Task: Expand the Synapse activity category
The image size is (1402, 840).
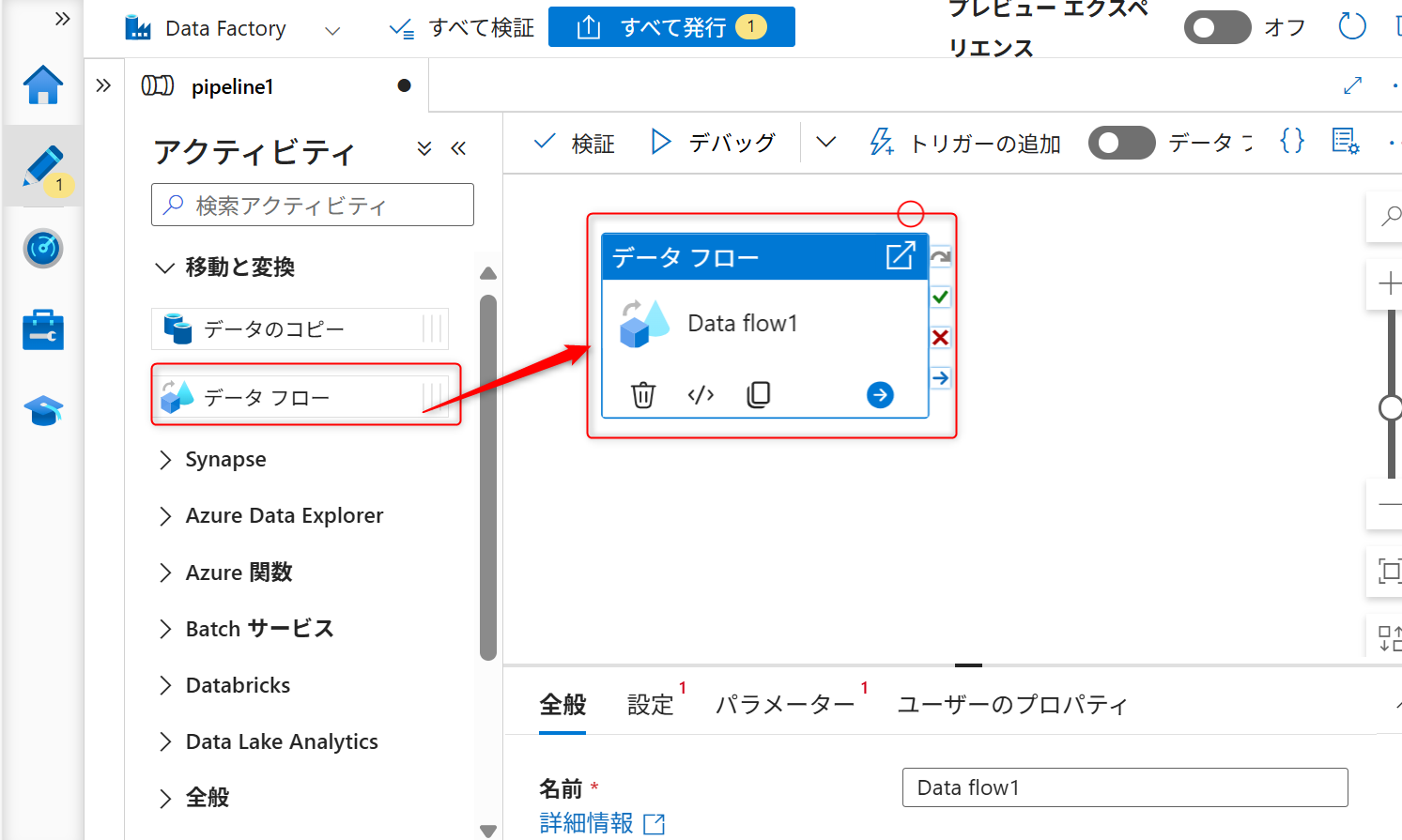Action: (223, 459)
